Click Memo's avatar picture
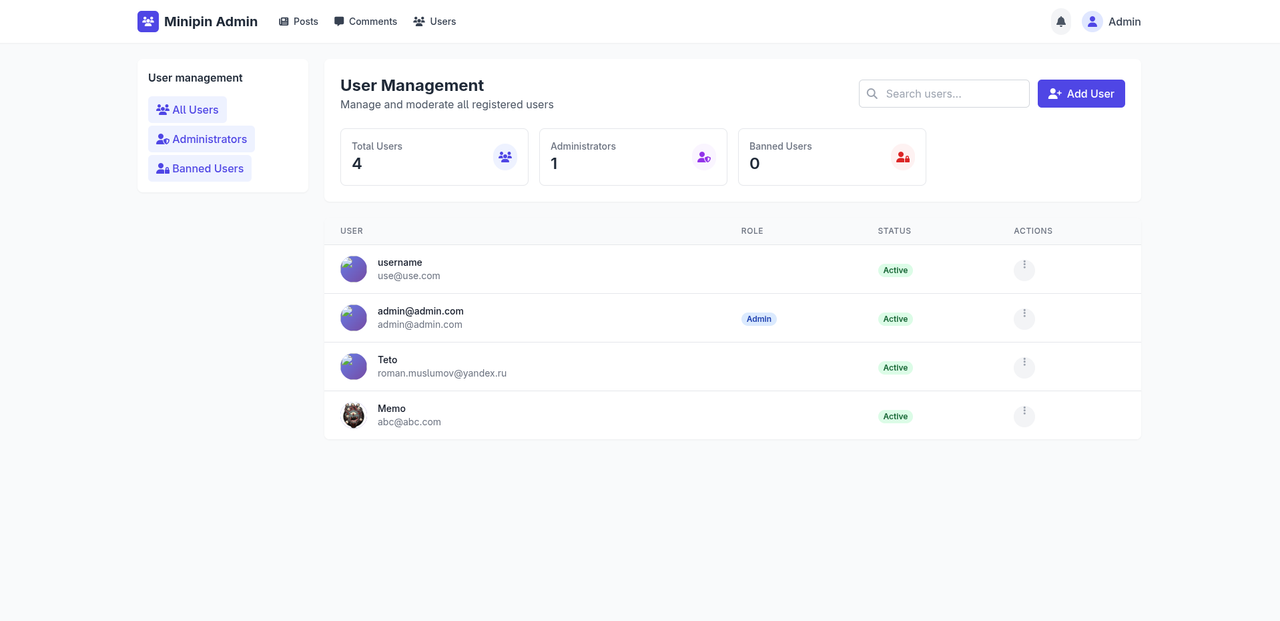Image resolution: width=1280 pixels, height=621 pixels. click(x=354, y=415)
